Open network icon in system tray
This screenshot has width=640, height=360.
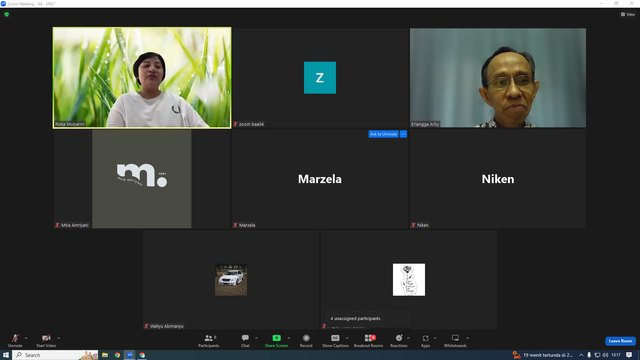pos(597,355)
